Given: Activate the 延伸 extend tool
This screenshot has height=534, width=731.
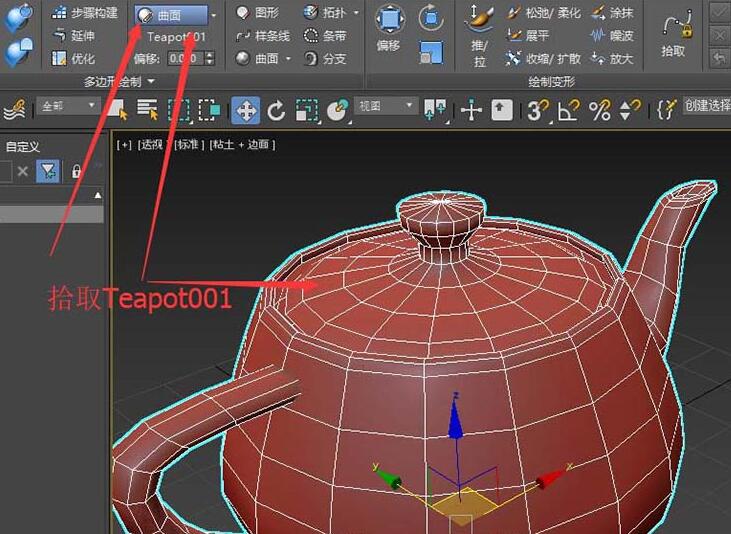Looking at the screenshot, I should pos(74,35).
